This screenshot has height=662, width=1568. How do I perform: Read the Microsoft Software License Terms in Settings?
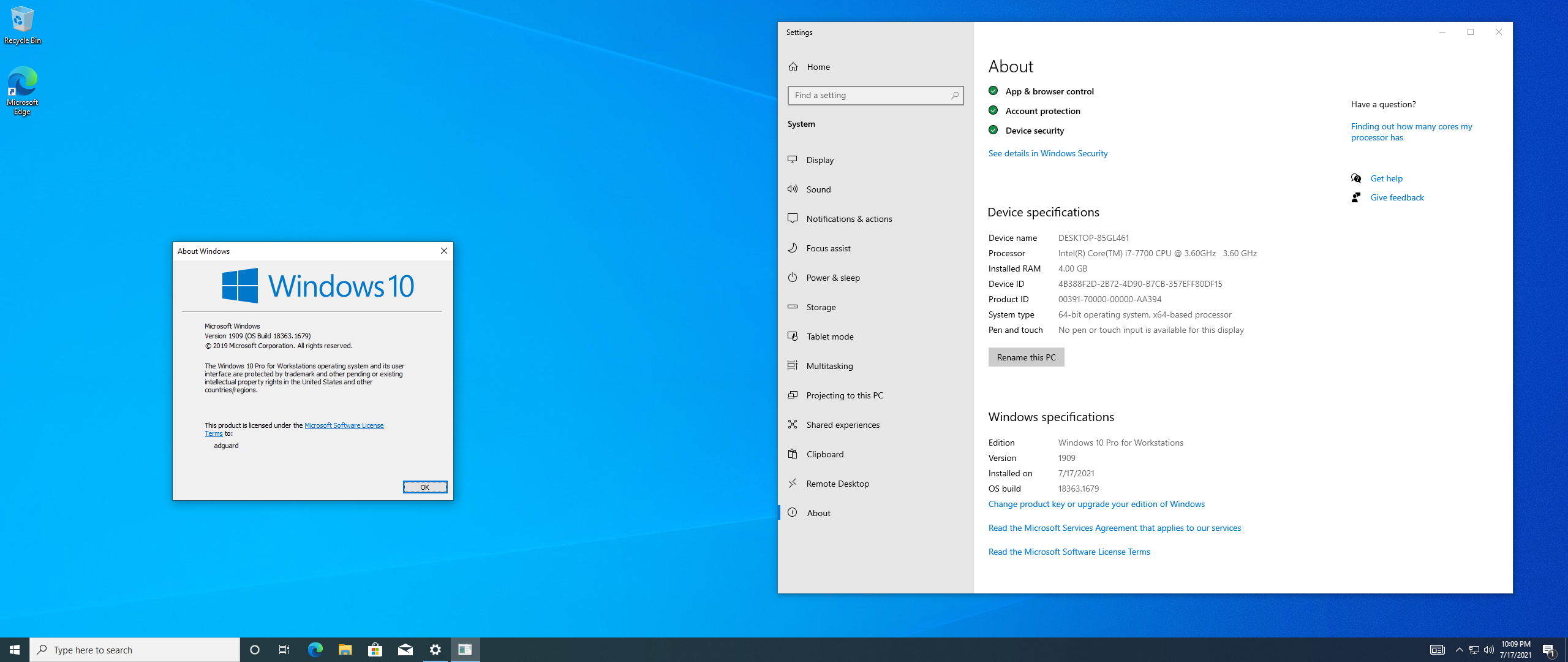pos(1069,552)
